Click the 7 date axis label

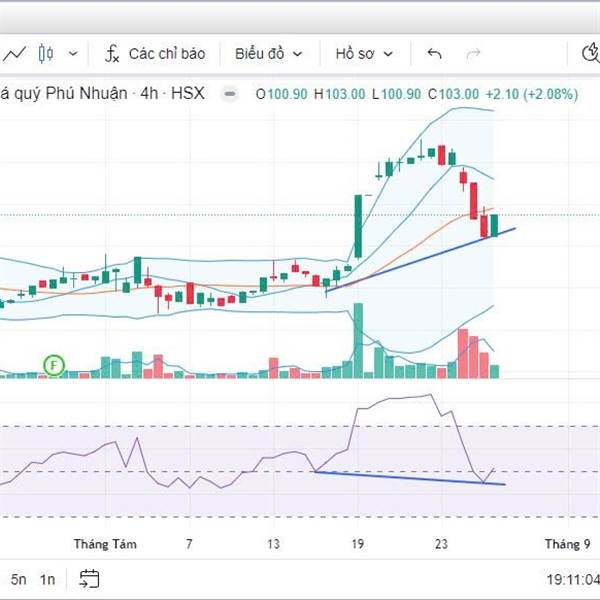[x=189, y=544]
